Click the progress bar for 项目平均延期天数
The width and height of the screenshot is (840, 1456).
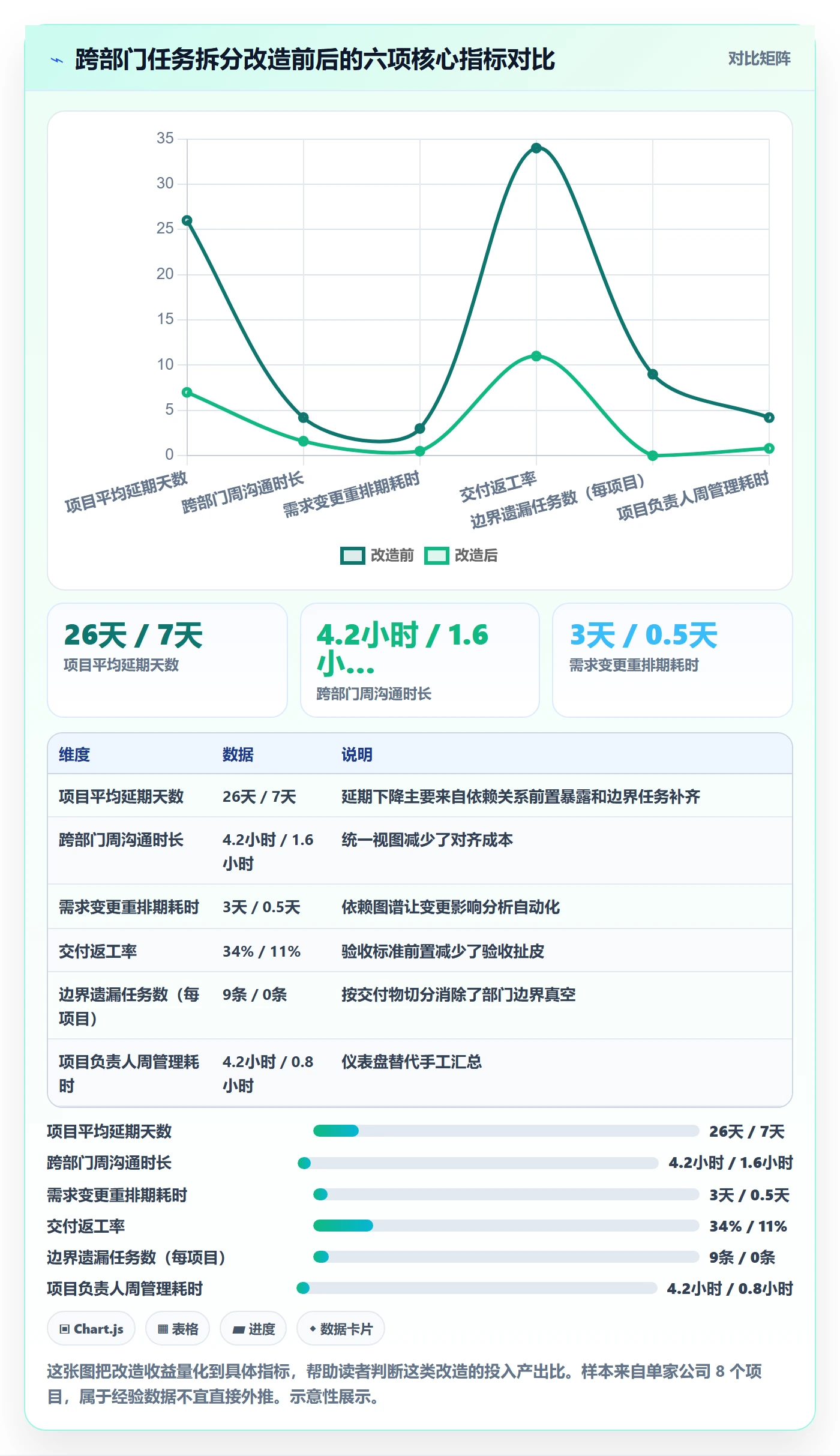[506, 1131]
